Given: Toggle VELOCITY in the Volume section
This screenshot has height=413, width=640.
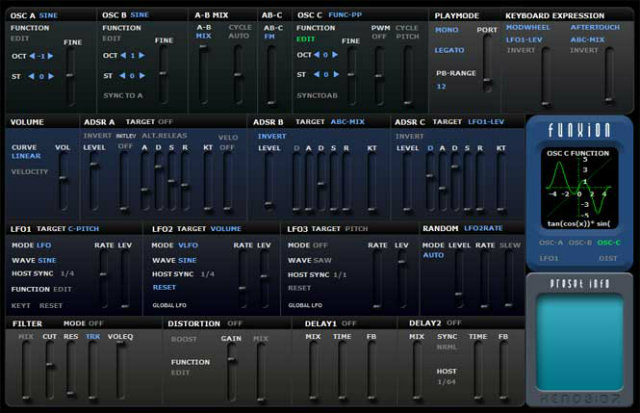Looking at the screenshot, I should 29,172.
